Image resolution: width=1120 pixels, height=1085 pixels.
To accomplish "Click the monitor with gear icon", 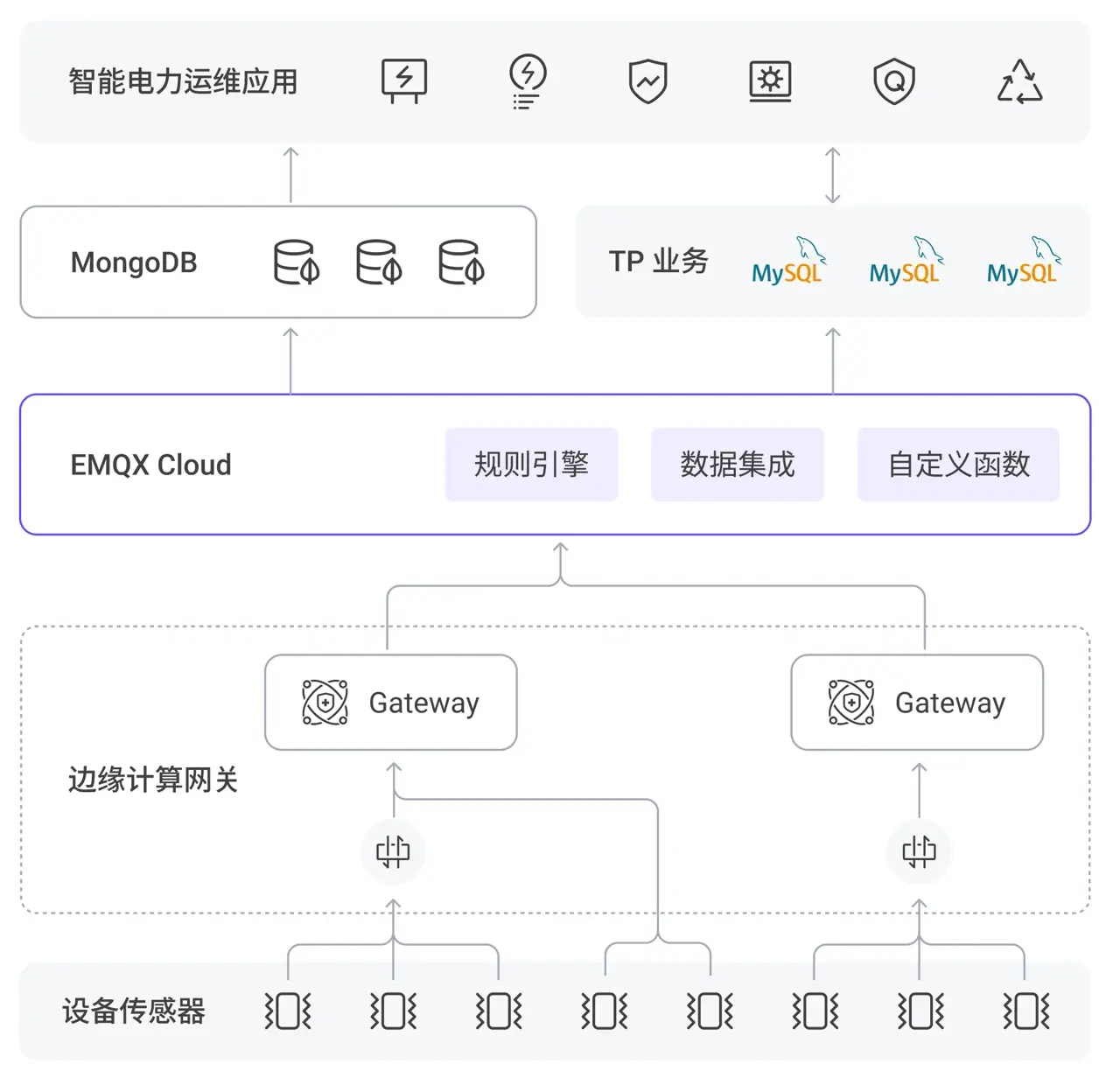I will (x=771, y=81).
